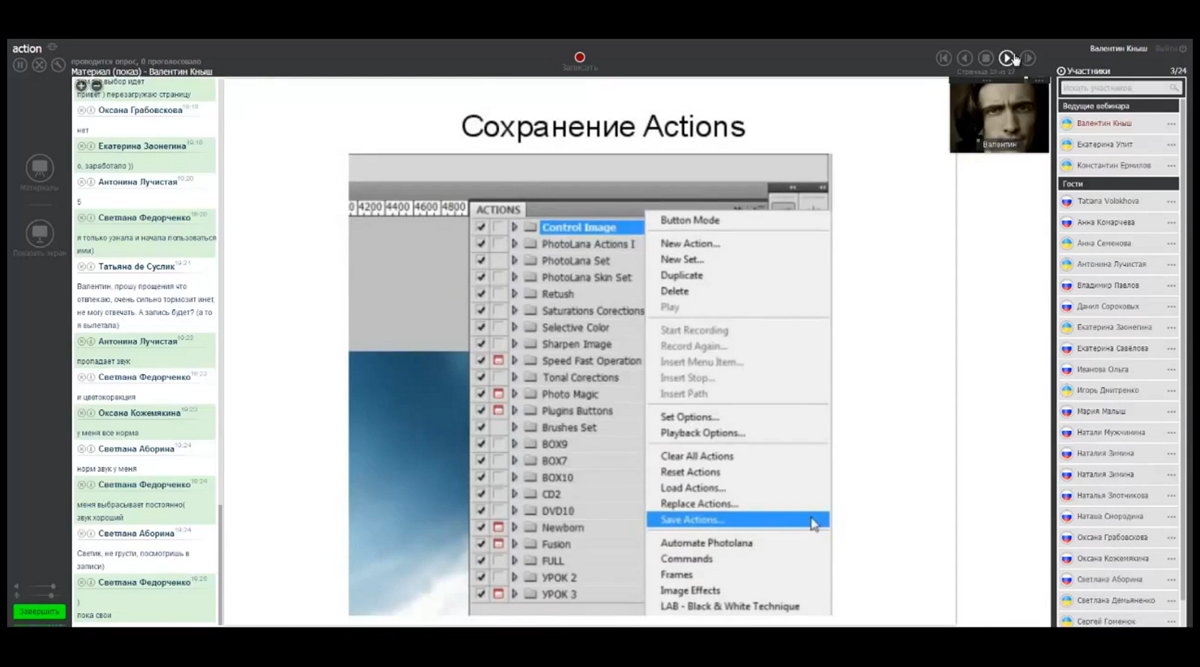Viewport: 1200px width, 667px height.
Task: Toggle the checkmark for Tonal Corections set
Action: pos(481,377)
